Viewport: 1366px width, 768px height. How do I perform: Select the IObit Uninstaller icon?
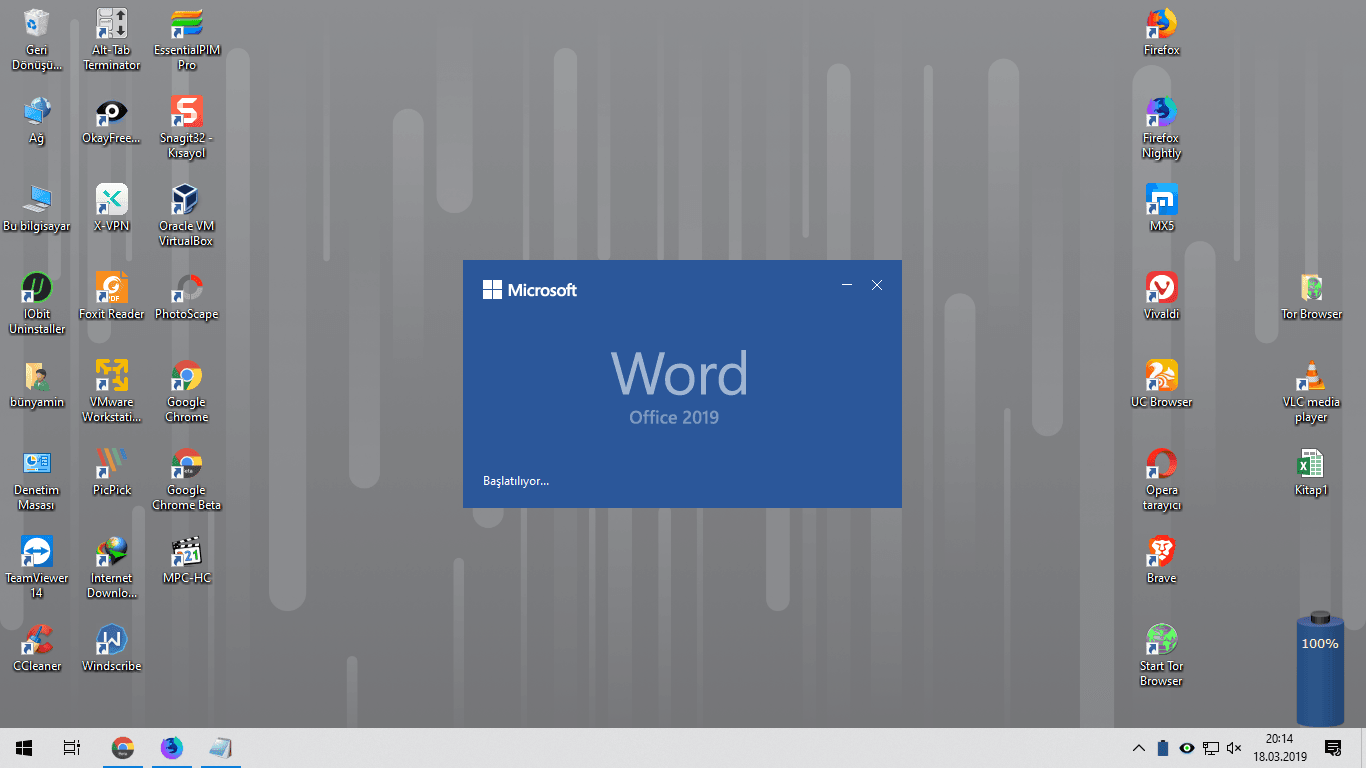point(36,304)
